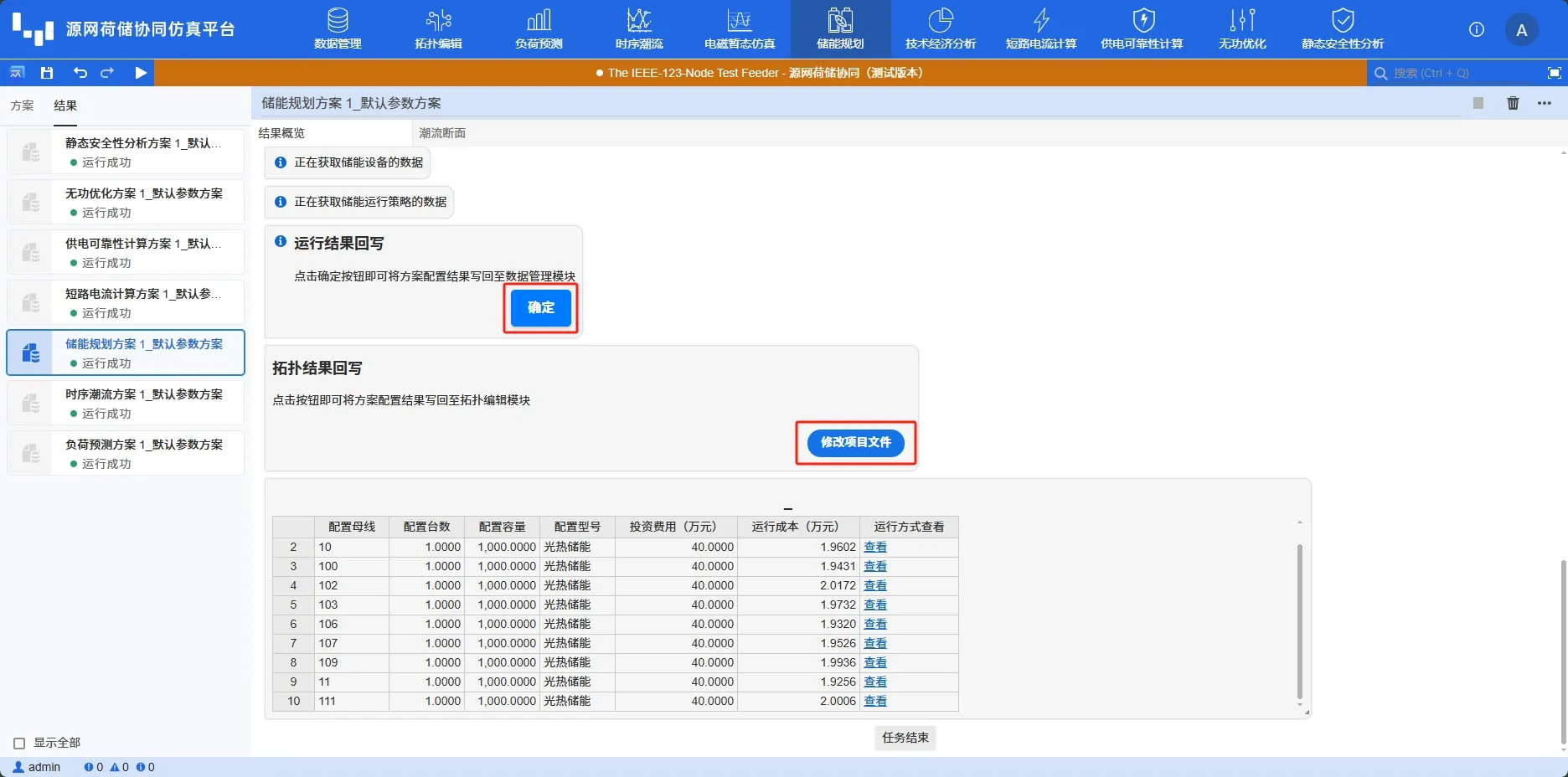Image resolution: width=1568 pixels, height=777 pixels.
Task: Click the redo arrow icon
Action: point(107,73)
